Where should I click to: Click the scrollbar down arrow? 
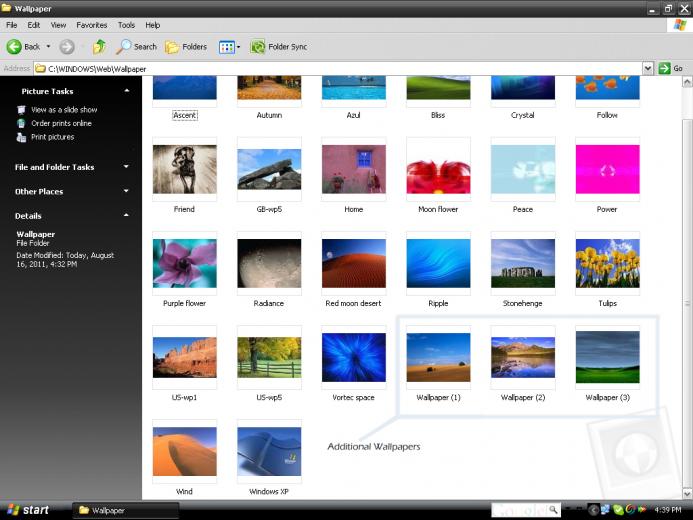coord(687,493)
